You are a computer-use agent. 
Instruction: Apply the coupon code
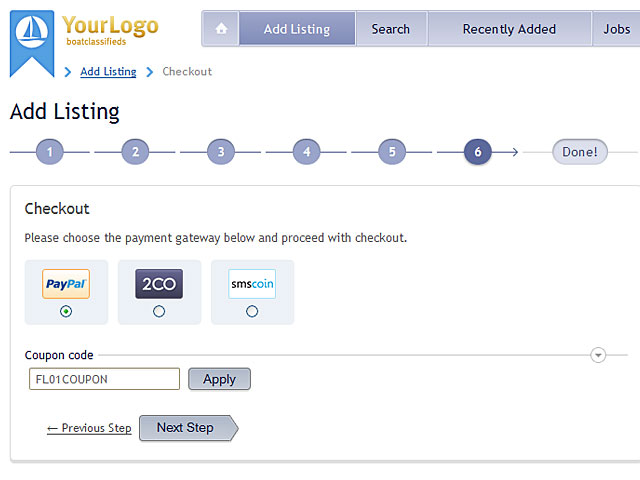220,379
